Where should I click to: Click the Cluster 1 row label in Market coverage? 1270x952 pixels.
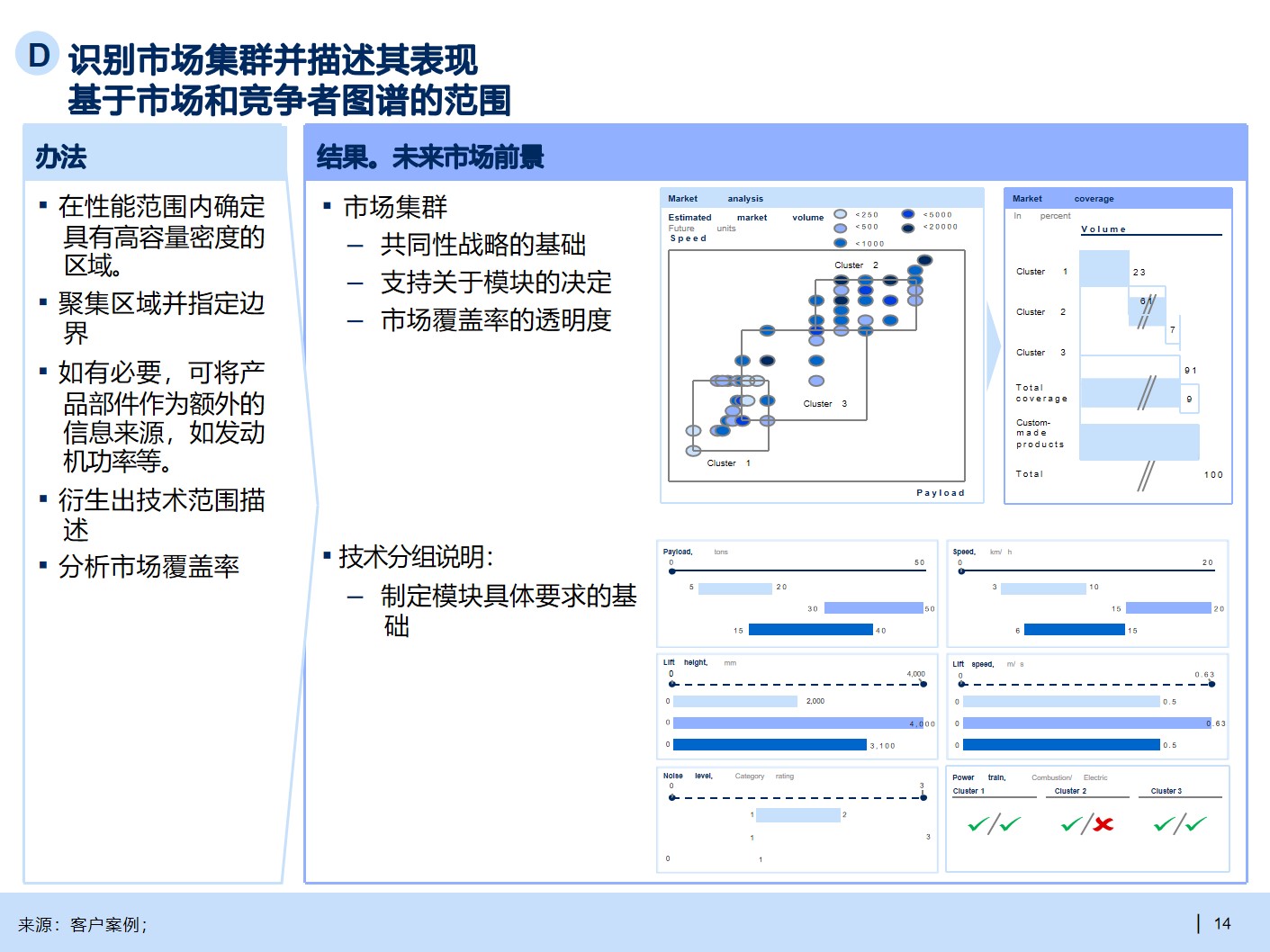1041,272
